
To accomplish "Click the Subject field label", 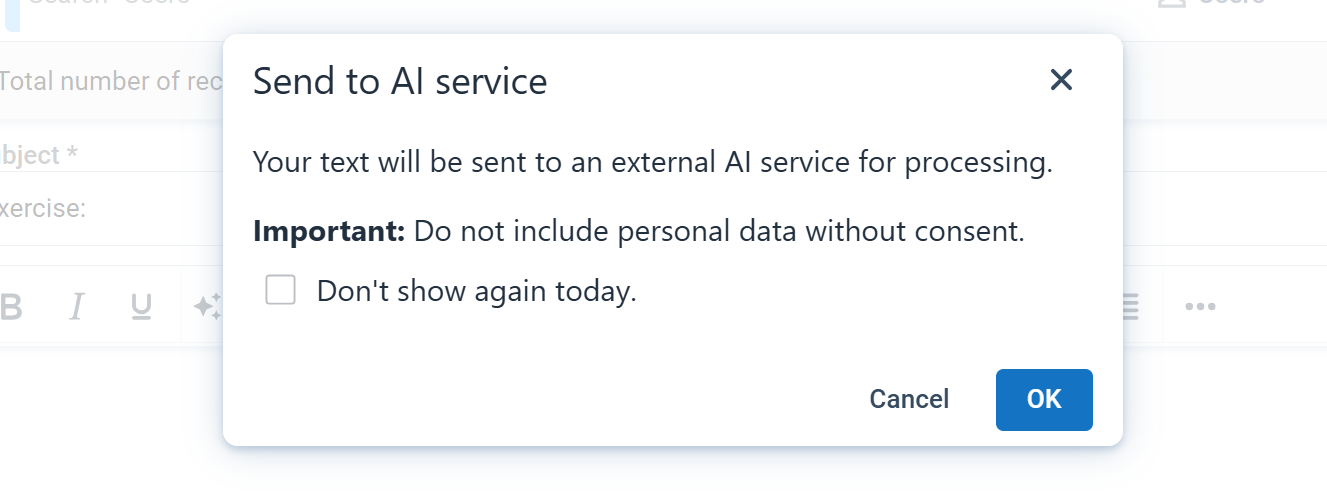I will coord(40,155).
